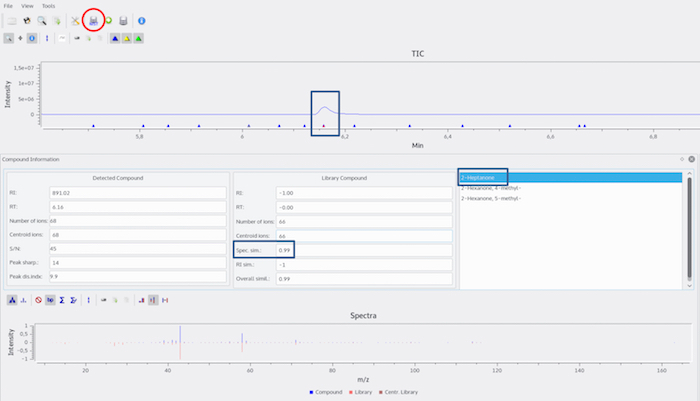Toggle the highlighted blue circle chromatogram button

(32, 38)
